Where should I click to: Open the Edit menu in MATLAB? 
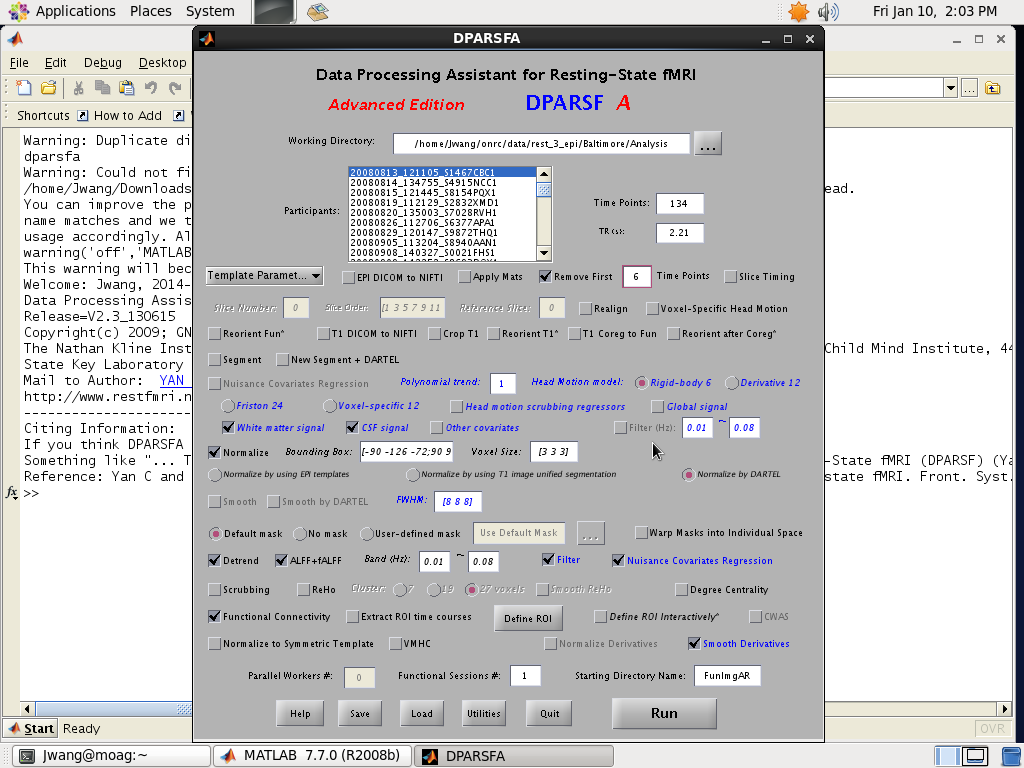click(56, 63)
